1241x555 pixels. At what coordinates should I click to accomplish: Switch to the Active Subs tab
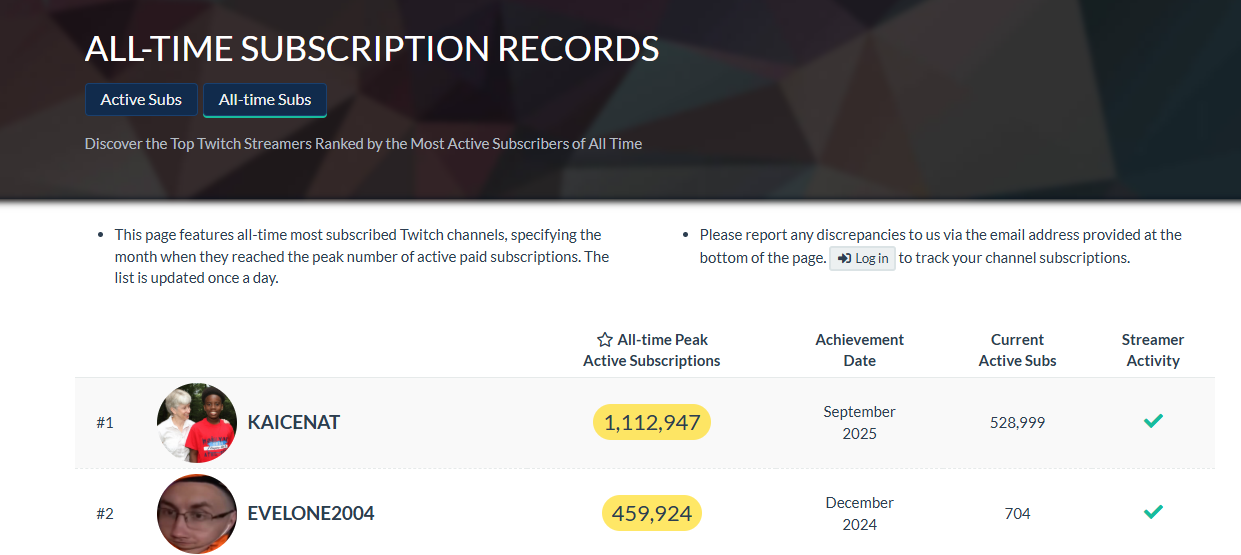[141, 100]
